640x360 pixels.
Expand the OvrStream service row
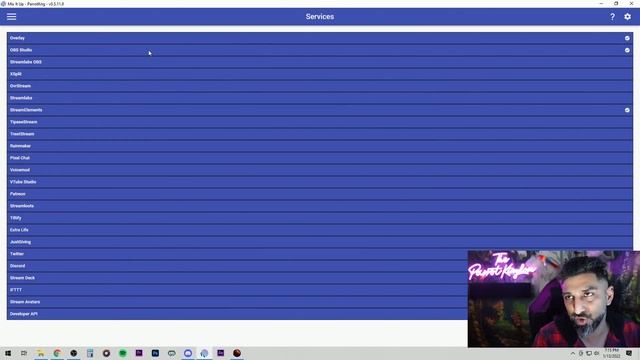[x=320, y=86]
